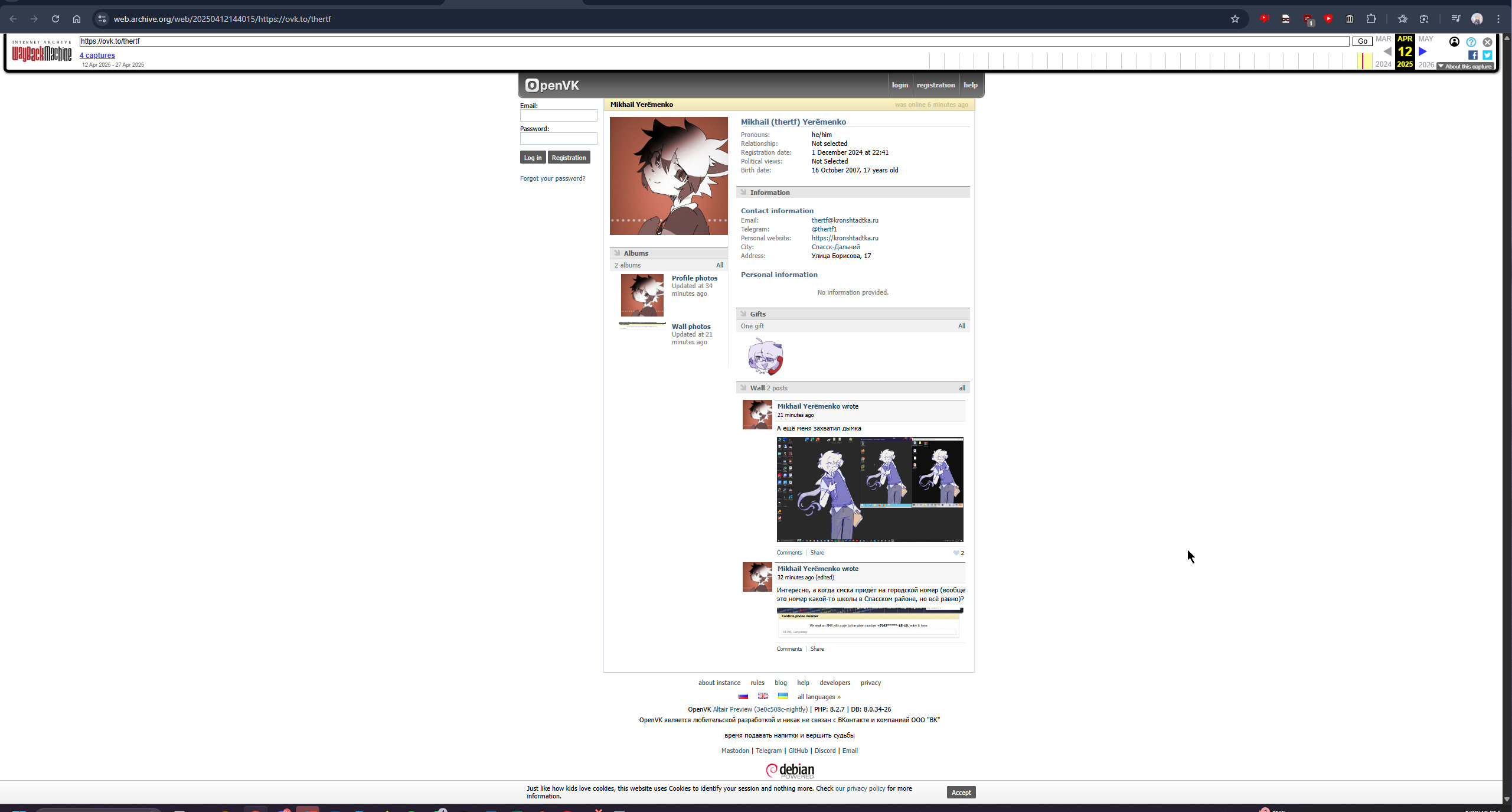
Task: Open the uBlock Origin extension icon
Action: pos(1307,19)
